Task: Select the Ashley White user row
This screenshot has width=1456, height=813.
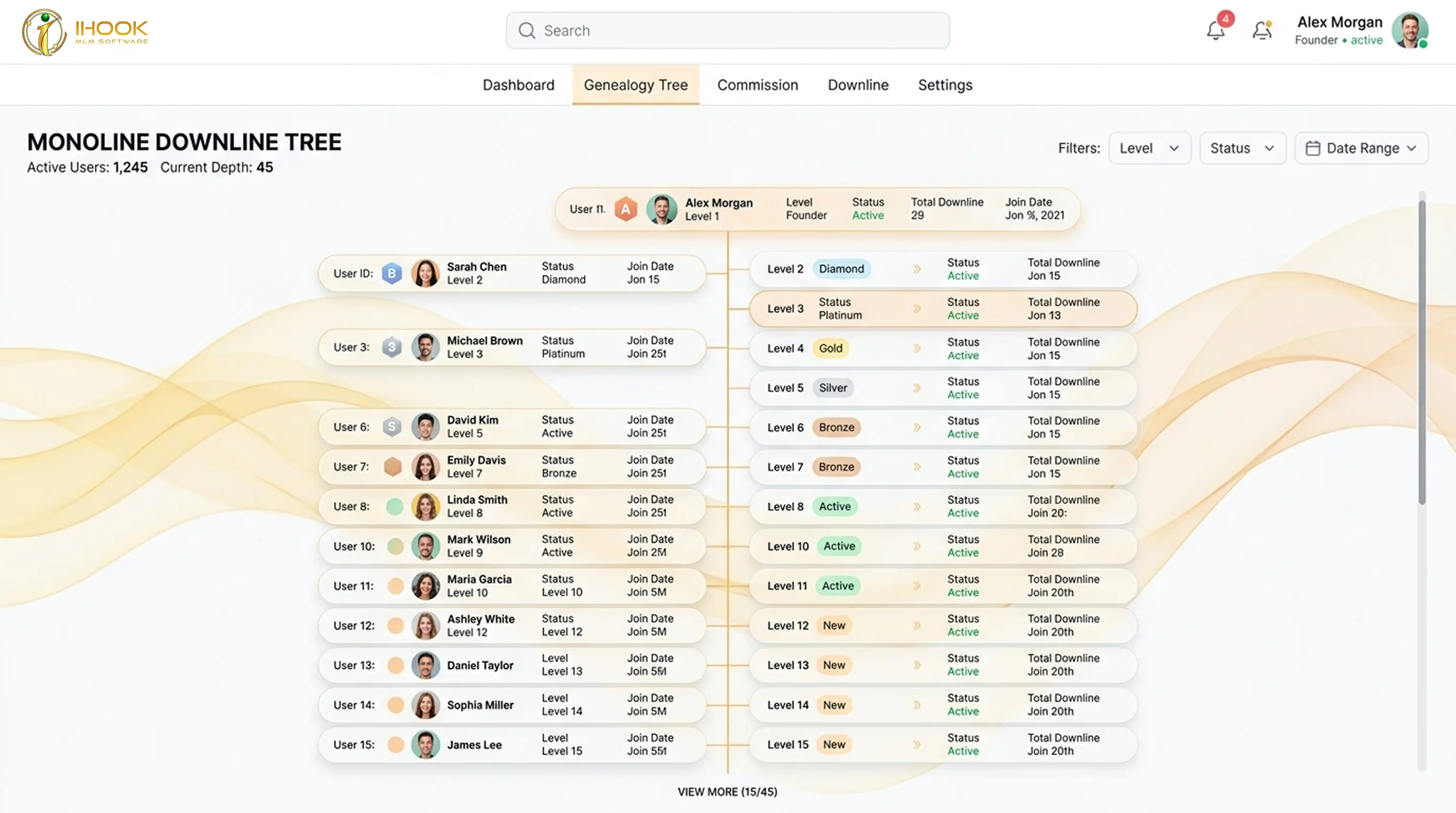Action: 512,625
